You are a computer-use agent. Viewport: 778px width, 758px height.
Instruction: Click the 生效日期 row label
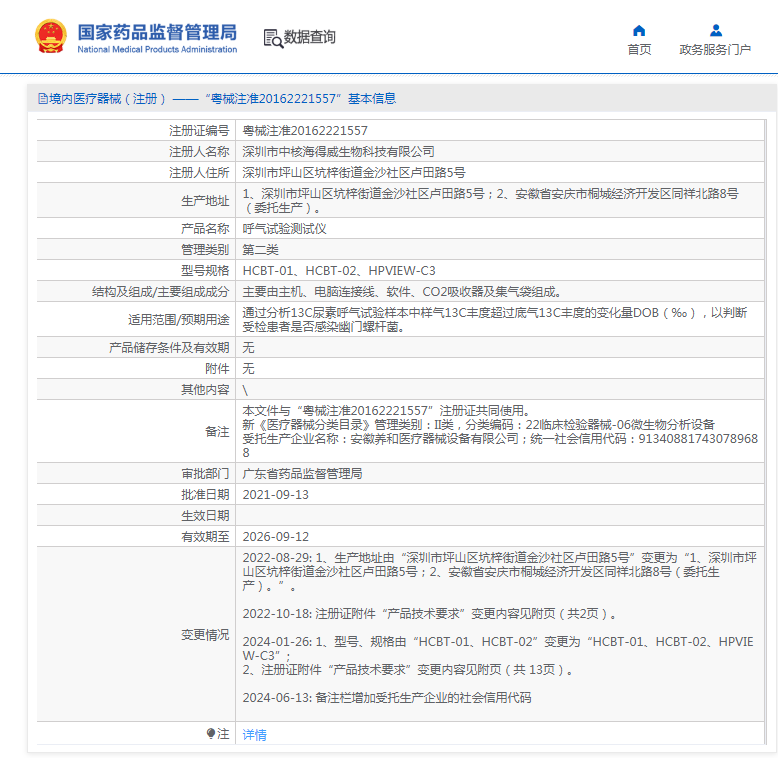coord(205,516)
